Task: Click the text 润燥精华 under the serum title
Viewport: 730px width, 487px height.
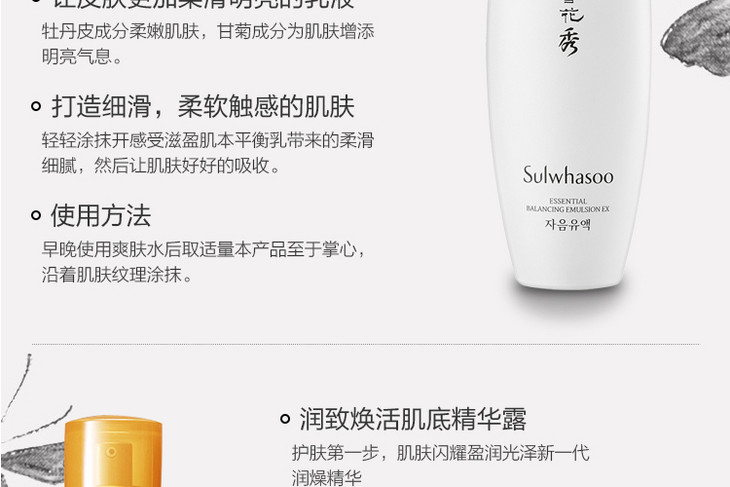Action: click(x=327, y=478)
